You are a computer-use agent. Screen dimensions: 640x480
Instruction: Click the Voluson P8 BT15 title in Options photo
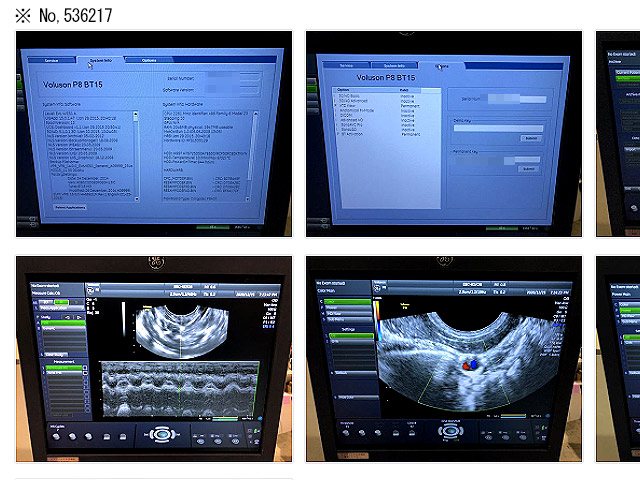(386, 78)
